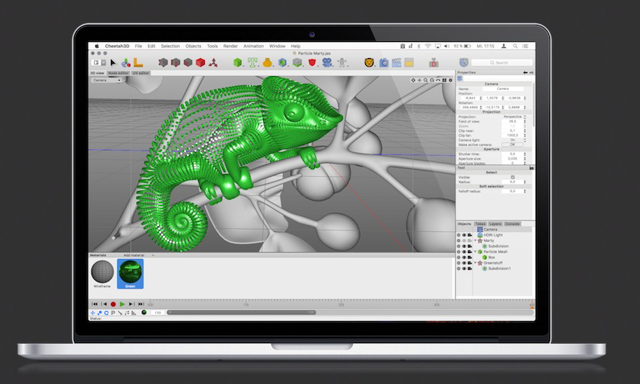Click the blue-green hexagon modifier icon
640x384 pixels.
282,62
